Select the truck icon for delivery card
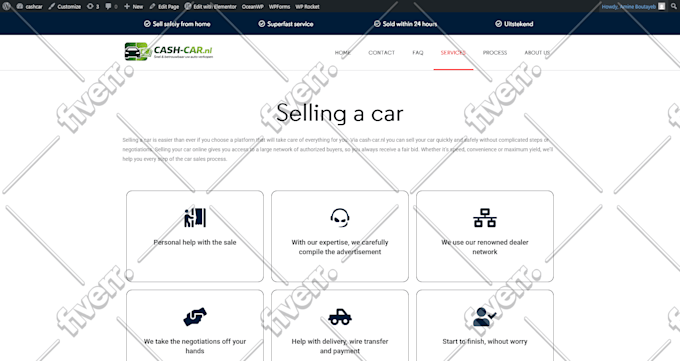The image size is (680, 361). pos(340,317)
